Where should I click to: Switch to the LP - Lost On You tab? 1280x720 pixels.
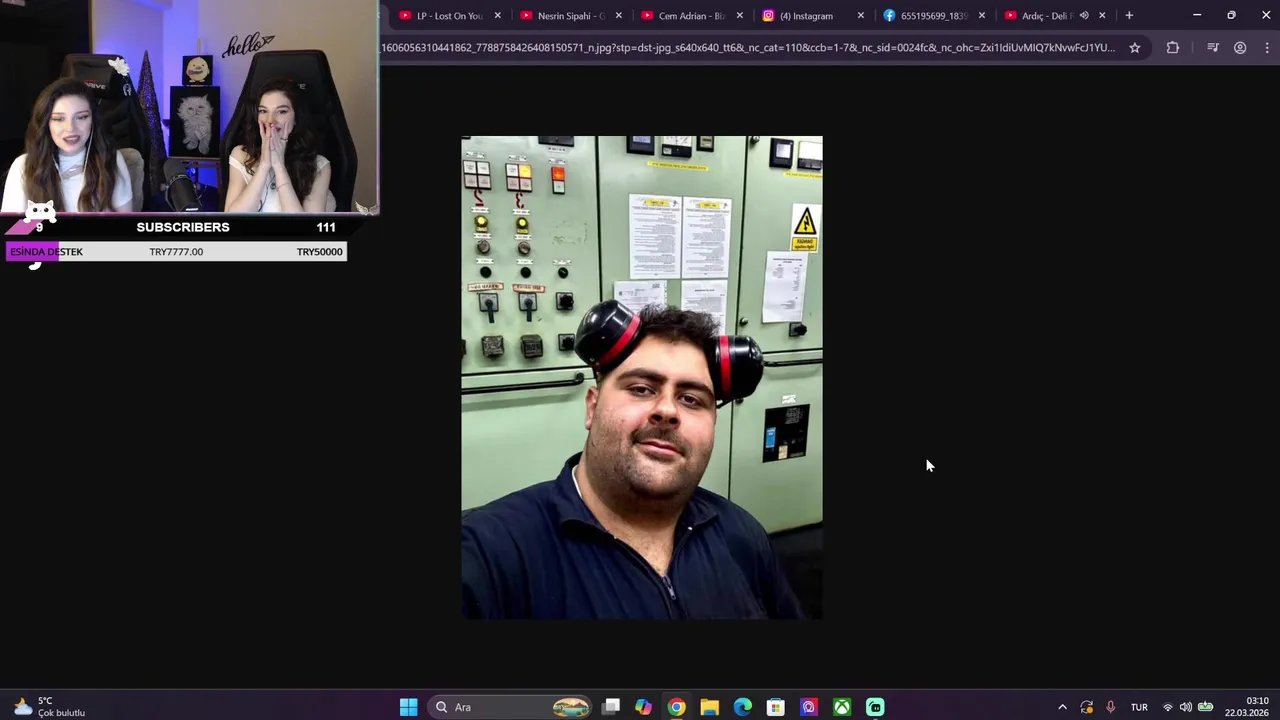(448, 15)
